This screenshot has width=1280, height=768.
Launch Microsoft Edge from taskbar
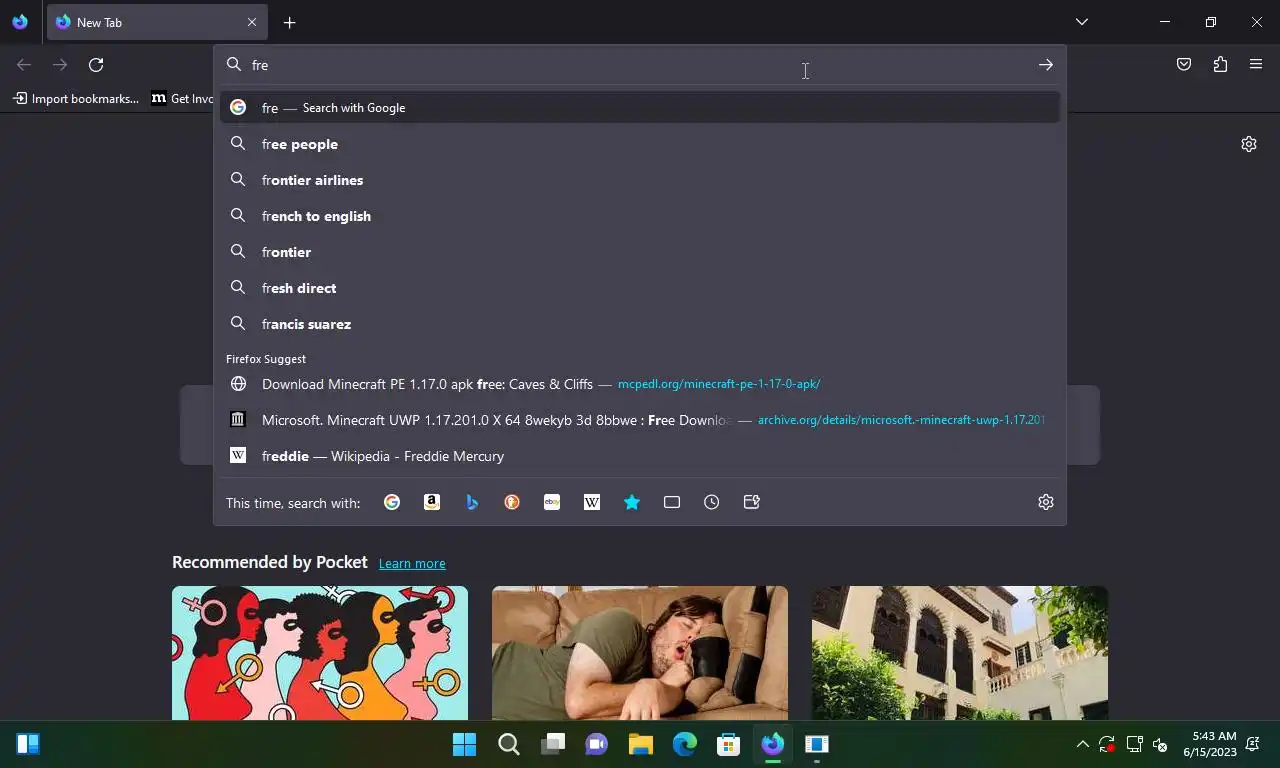684,744
